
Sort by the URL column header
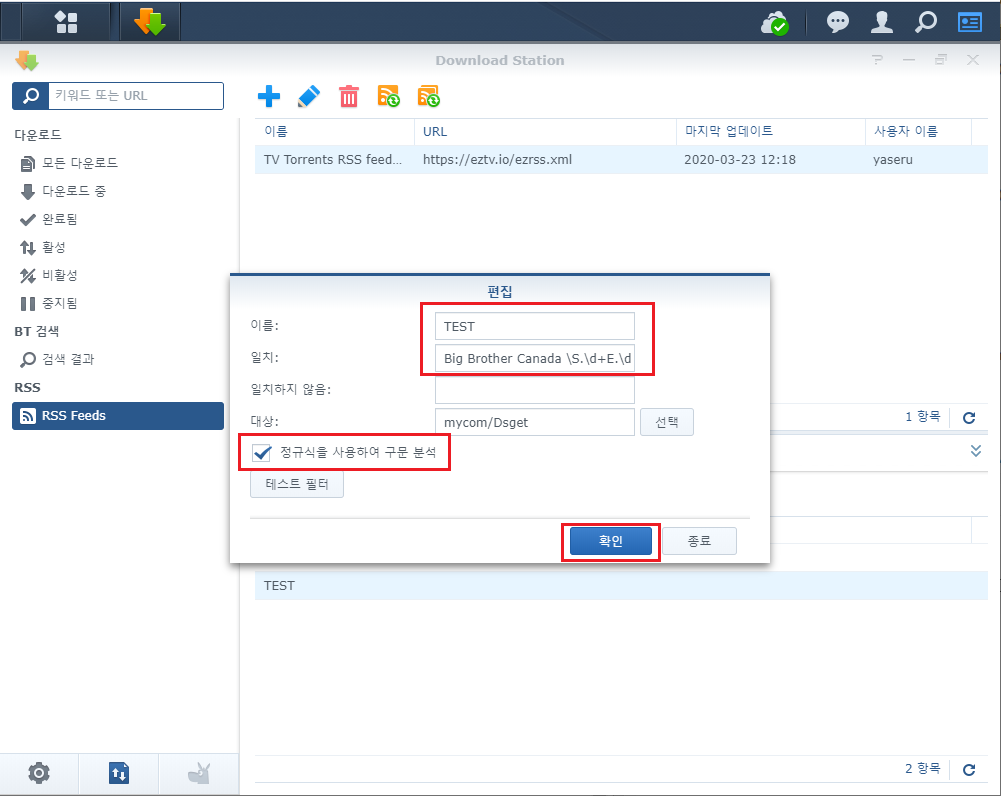[545, 131]
